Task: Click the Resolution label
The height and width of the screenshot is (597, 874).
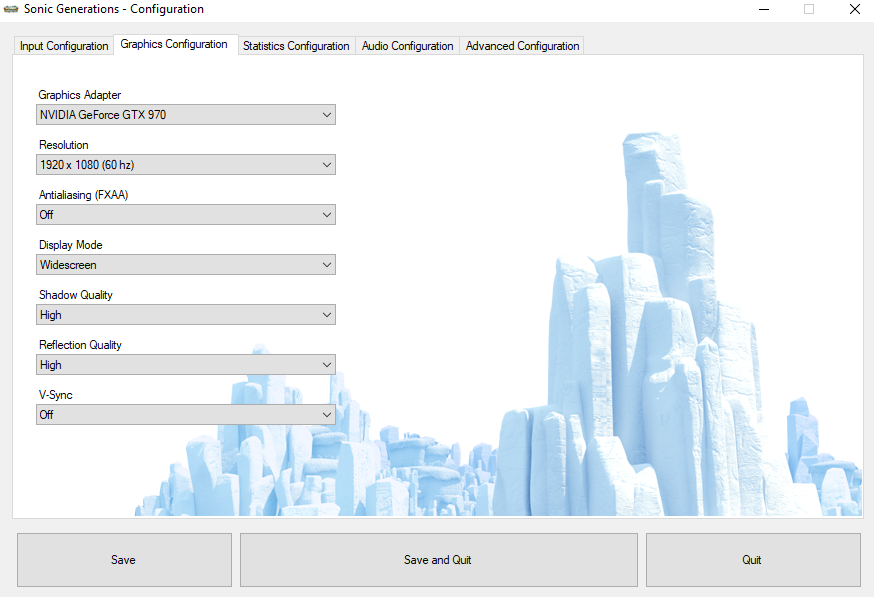Action: pyautogui.click(x=64, y=145)
